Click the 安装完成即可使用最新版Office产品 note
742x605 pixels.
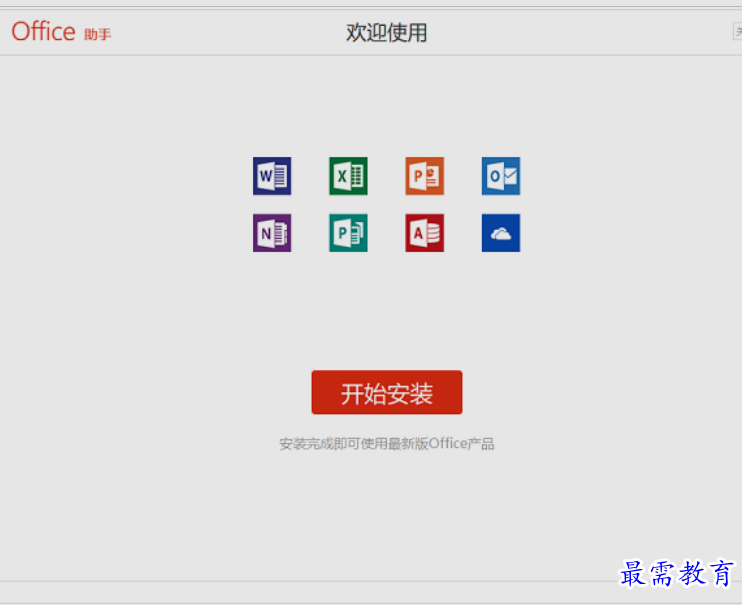(387, 444)
